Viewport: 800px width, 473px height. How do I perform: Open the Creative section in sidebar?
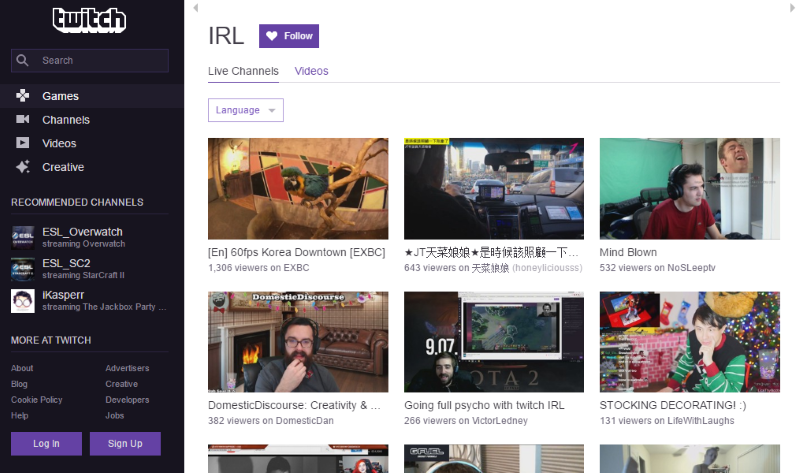[92, 167]
